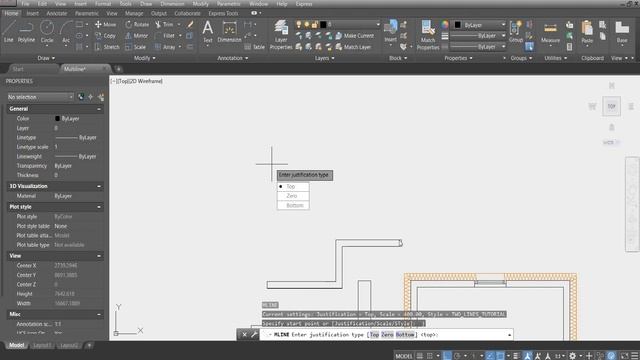Collapse the View properties section
This screenshot has width=640, height=360.
[x=99, y=256]
